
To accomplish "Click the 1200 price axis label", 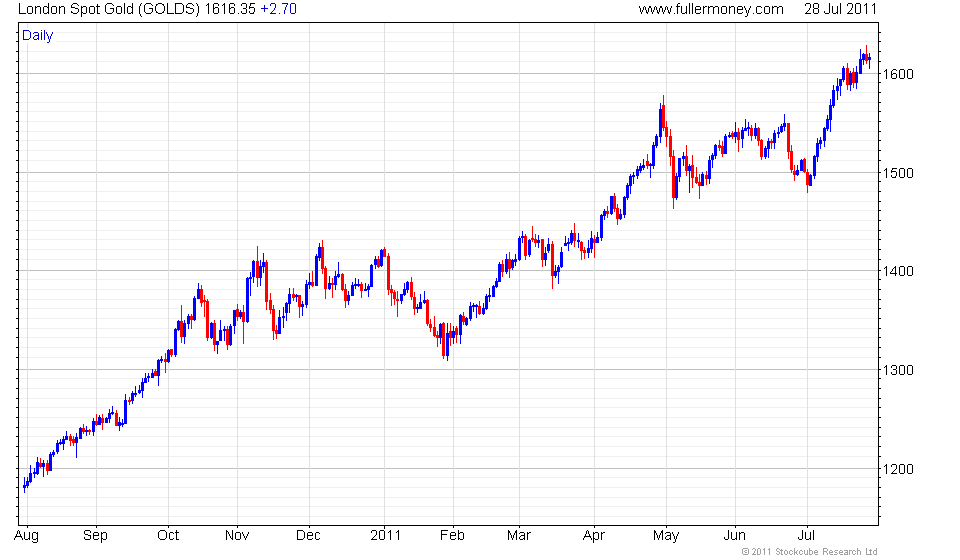I will click(898, 469).
